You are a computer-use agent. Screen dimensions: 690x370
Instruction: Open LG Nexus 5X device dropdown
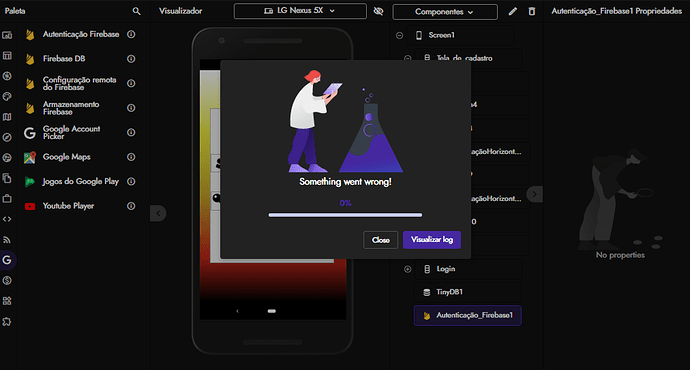pos(300,11)
